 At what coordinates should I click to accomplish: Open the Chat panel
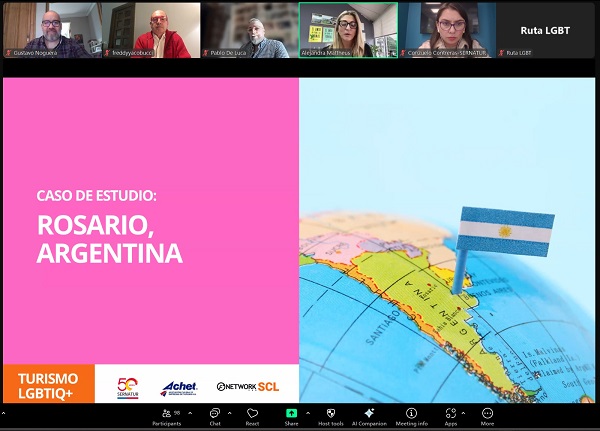coord(215,414)
